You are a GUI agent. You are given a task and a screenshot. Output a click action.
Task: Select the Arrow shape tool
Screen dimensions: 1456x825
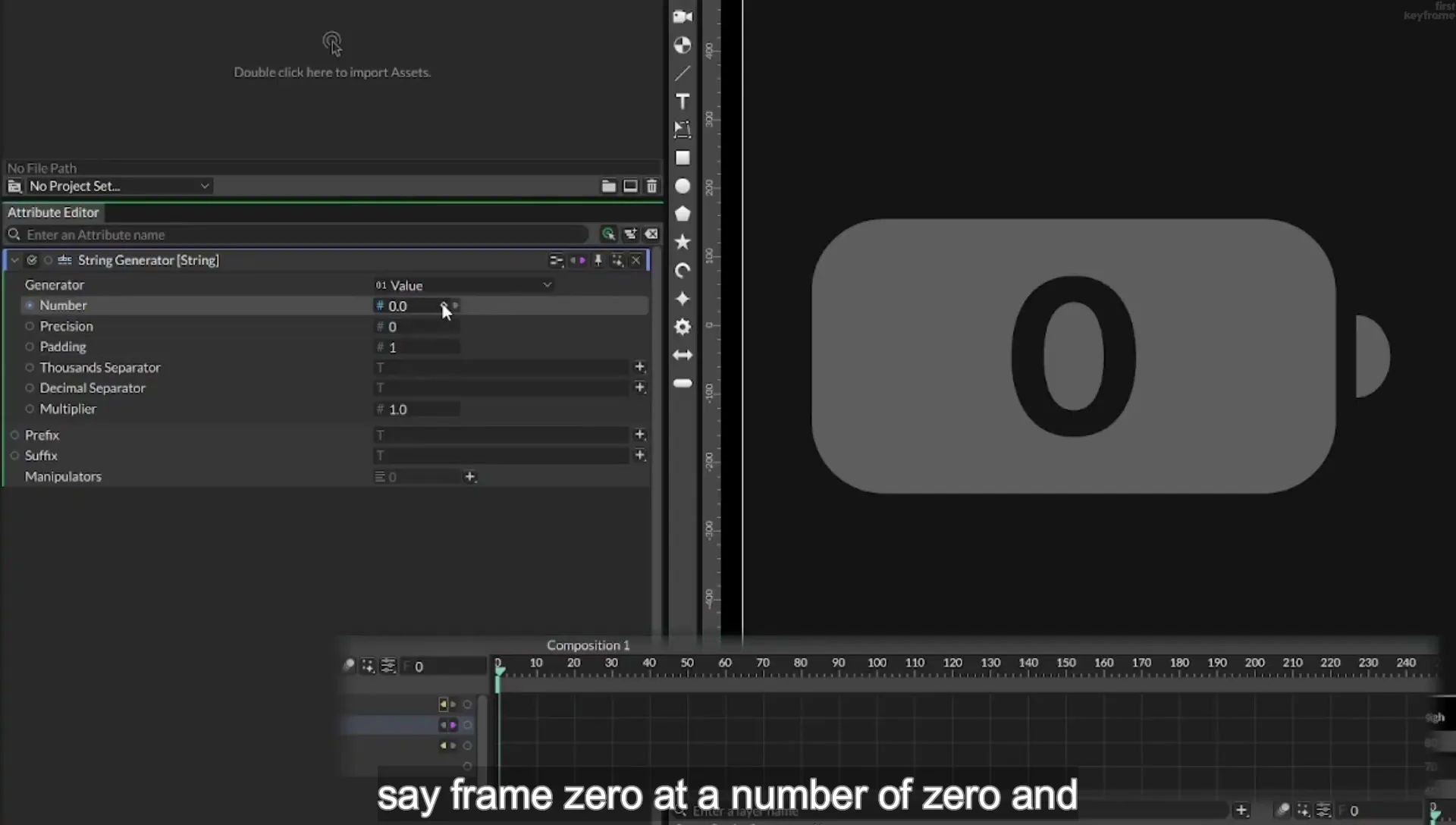682,355
